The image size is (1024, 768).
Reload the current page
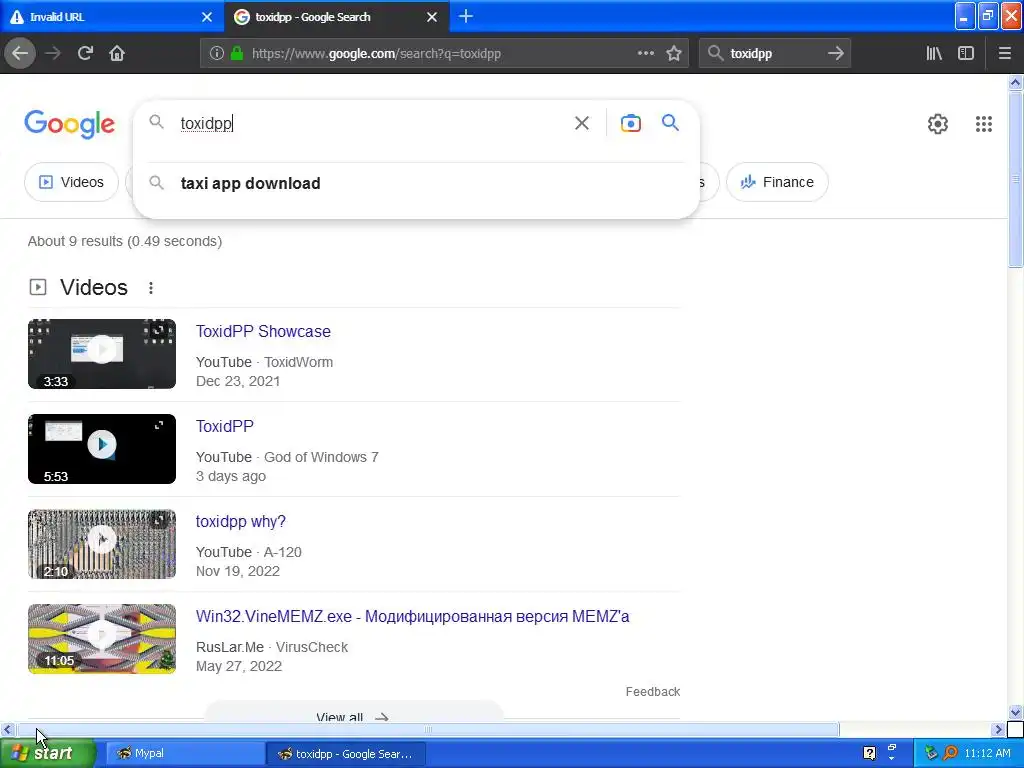click(x=85, y=54)
